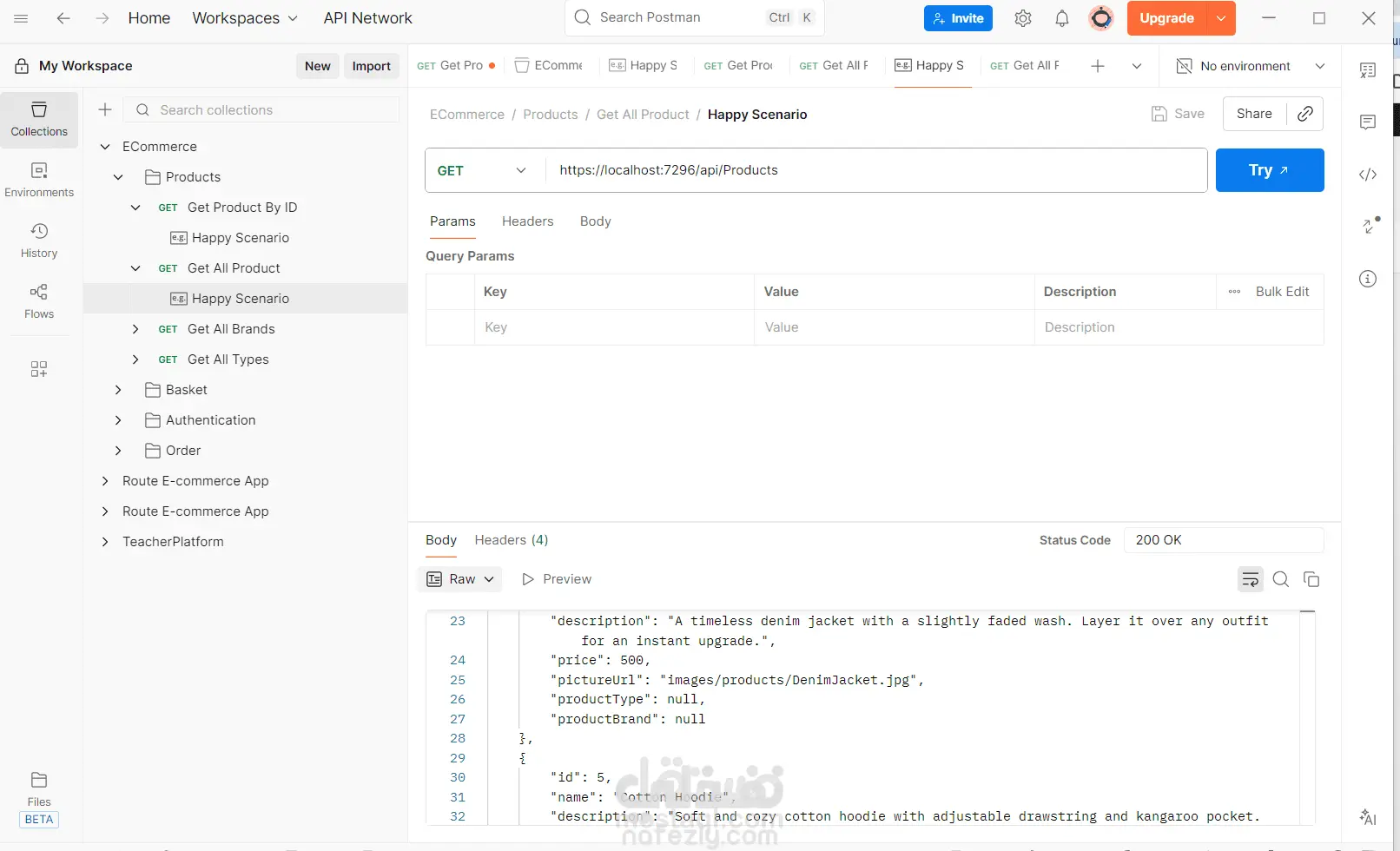Expand the TeacherPlatform collection
The width and height of the screenshot is (1400, 851).
pos(105,542)
